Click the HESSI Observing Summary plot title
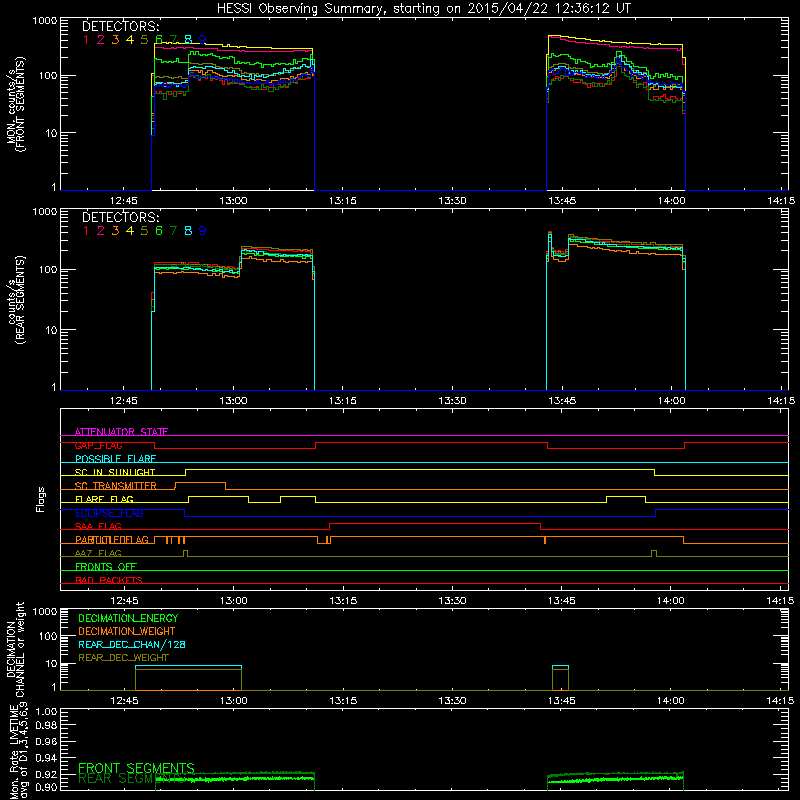Screen dimensions: 800x800 [424, 9]
